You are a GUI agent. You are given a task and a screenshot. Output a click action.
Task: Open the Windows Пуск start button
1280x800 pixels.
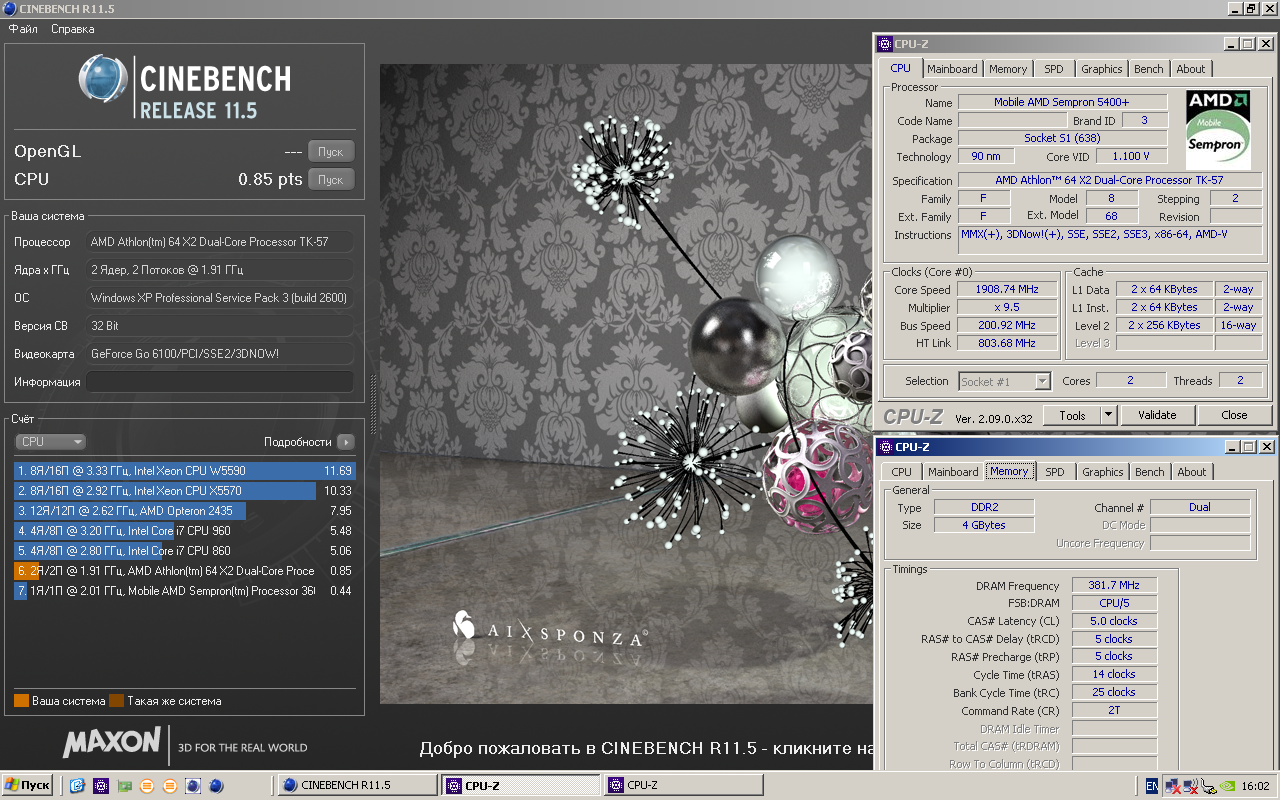point(28,785)
